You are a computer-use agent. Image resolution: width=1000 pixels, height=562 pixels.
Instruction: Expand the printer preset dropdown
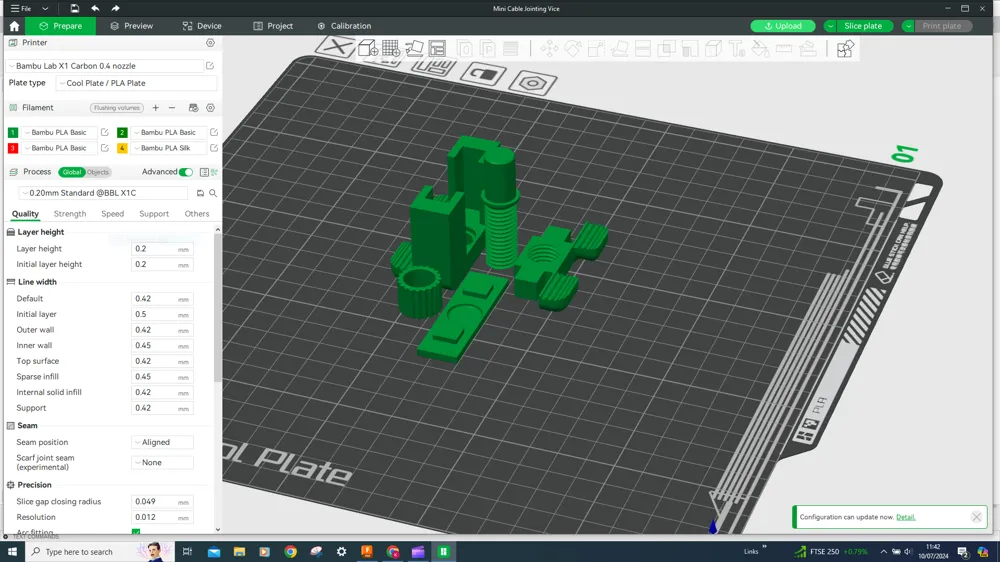105,66
